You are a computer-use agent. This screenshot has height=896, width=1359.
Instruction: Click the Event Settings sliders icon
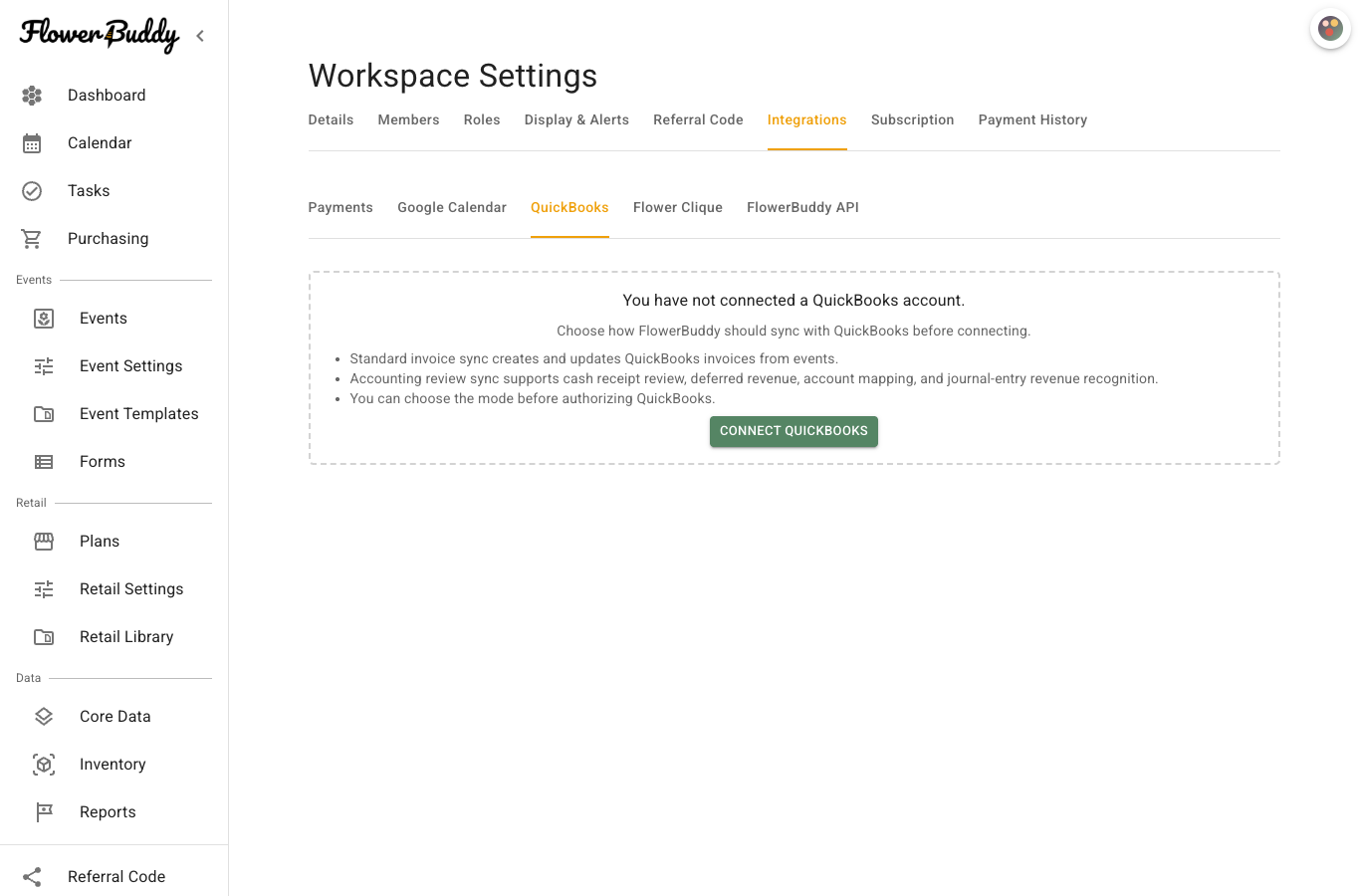[x=44, y=366]
